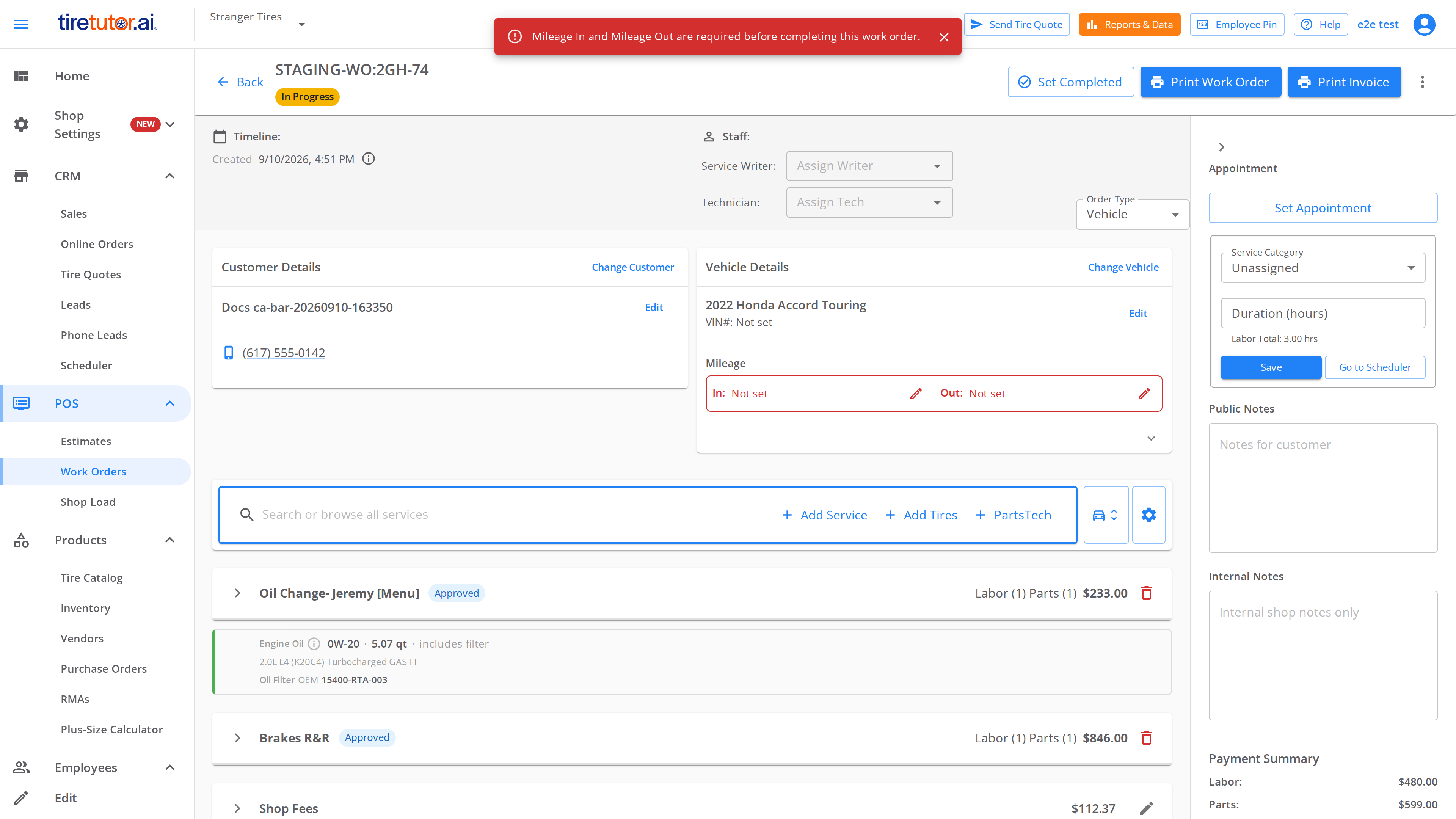This screenshot has width=1456, height=819.
Task: Open the Order Type dropdown
Action: point(1133,214)
